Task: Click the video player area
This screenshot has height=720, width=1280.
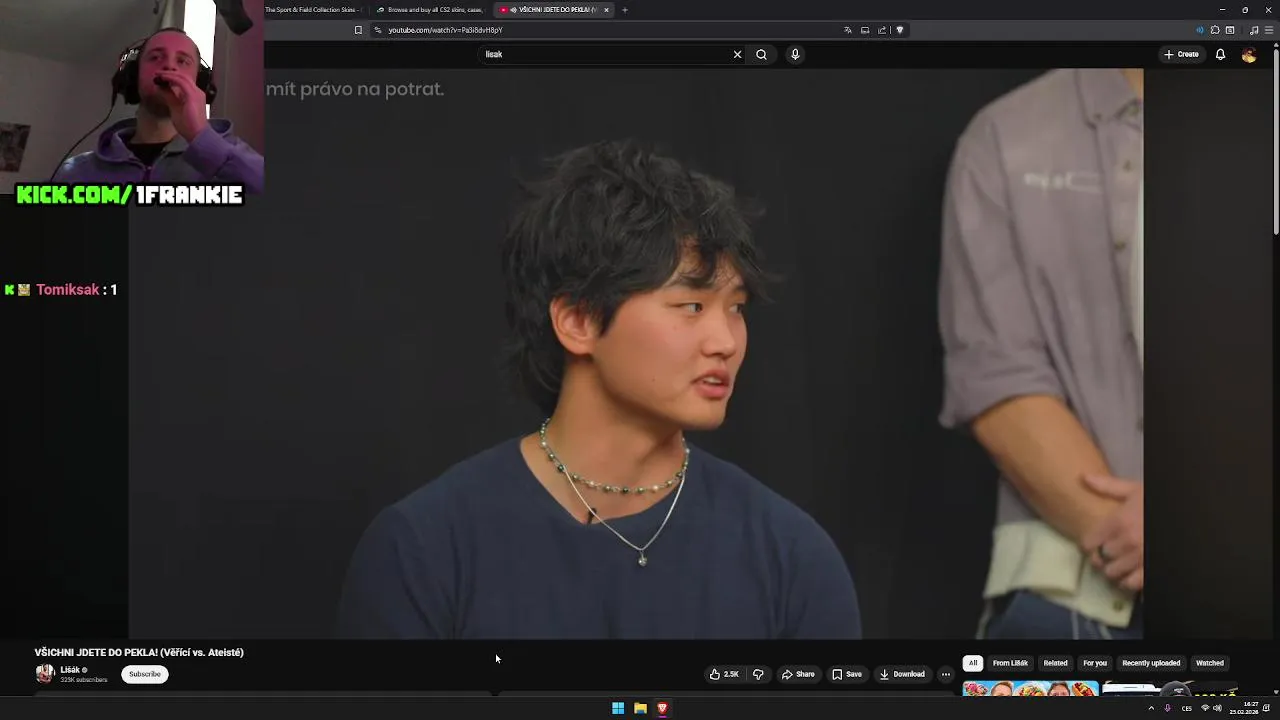Action: [x=636, y=353]
